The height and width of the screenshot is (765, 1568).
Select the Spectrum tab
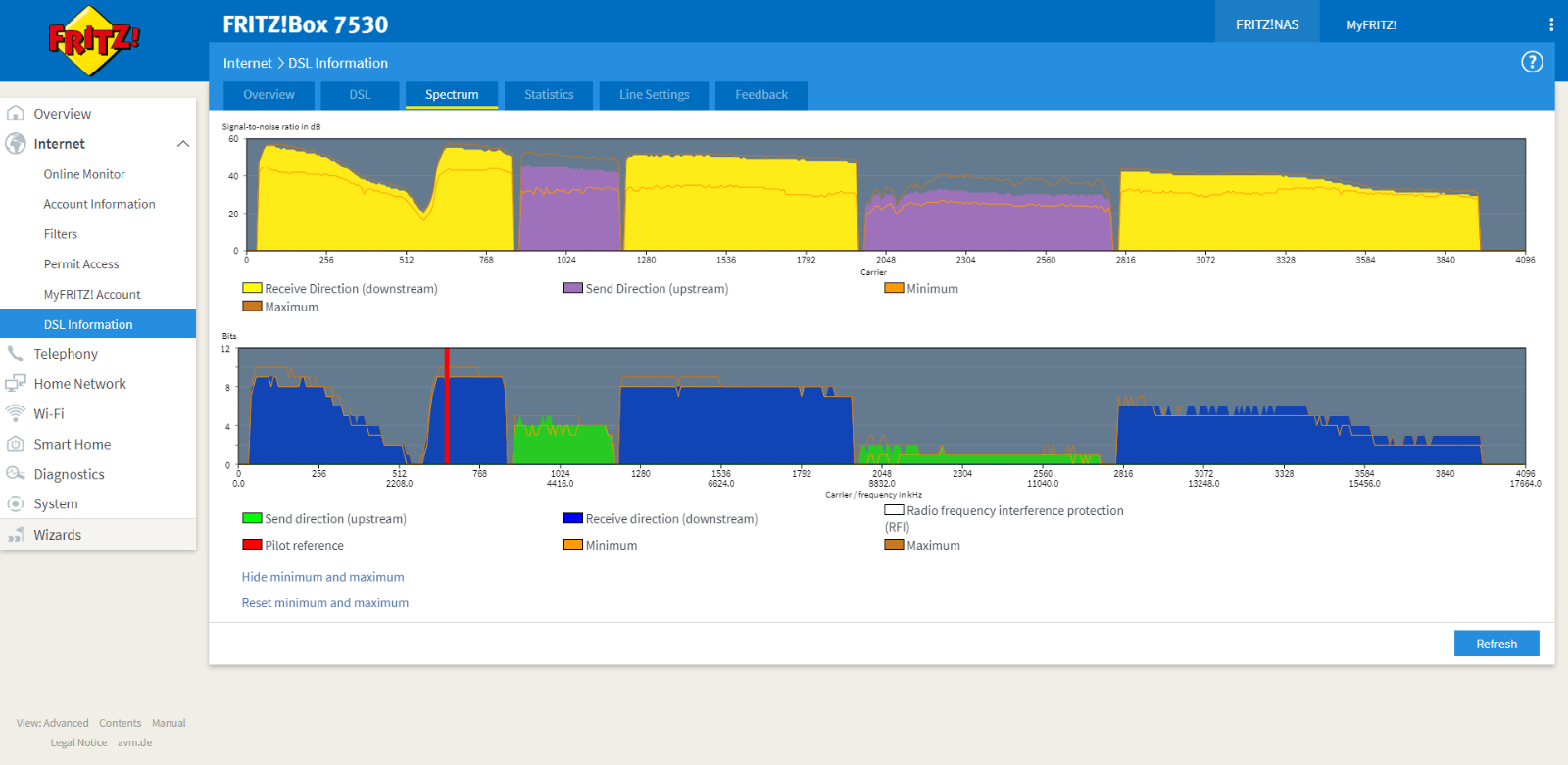452,95
